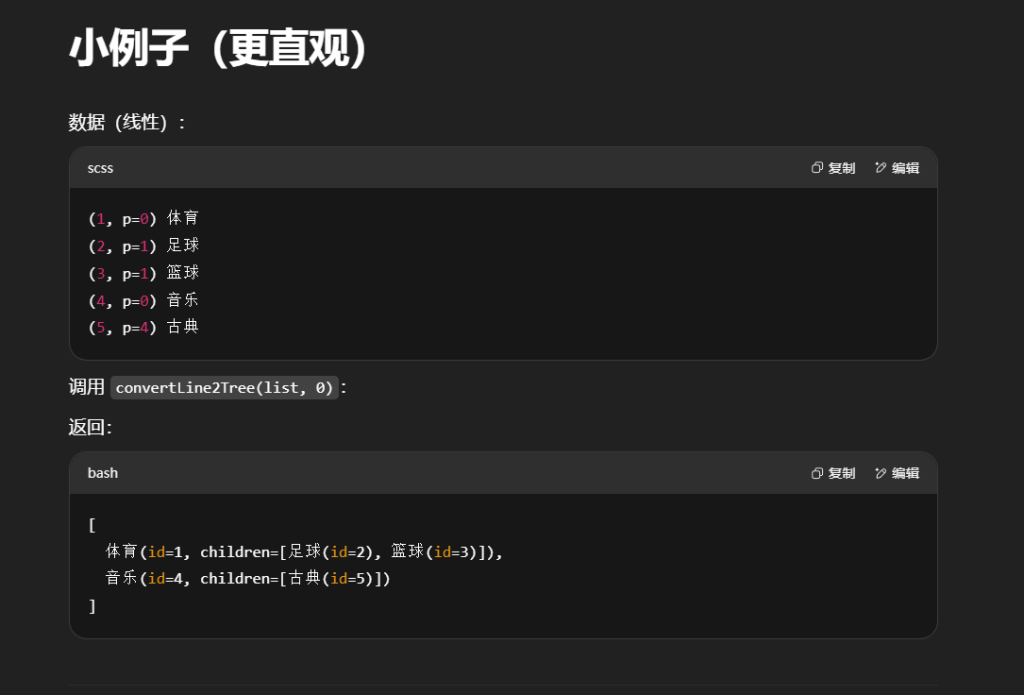Click the convertLine2Tree(list, 0) inline code
The image size is (1024, 695).
coord(224,387)
